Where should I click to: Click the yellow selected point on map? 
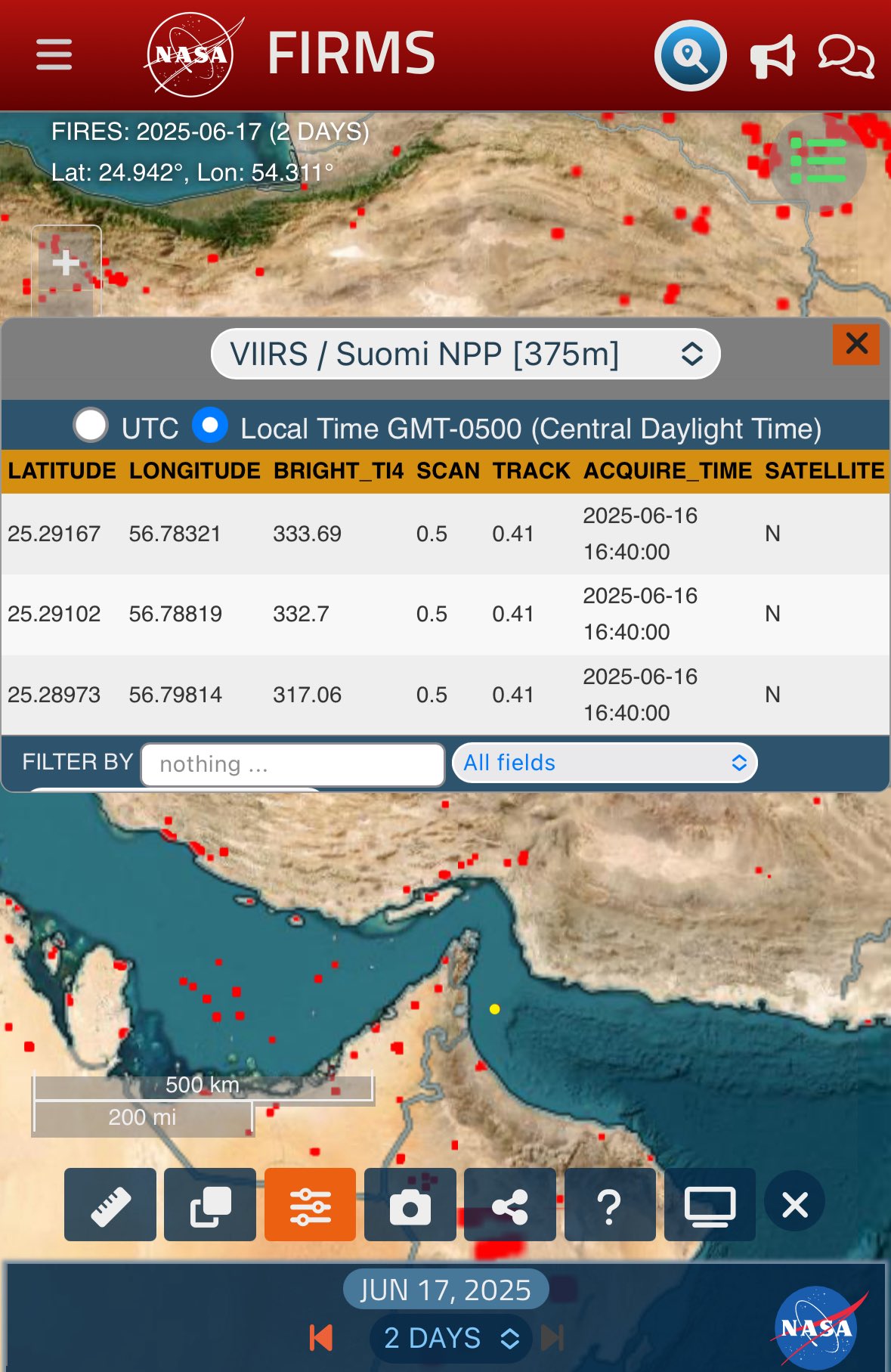pos(494,1008)
